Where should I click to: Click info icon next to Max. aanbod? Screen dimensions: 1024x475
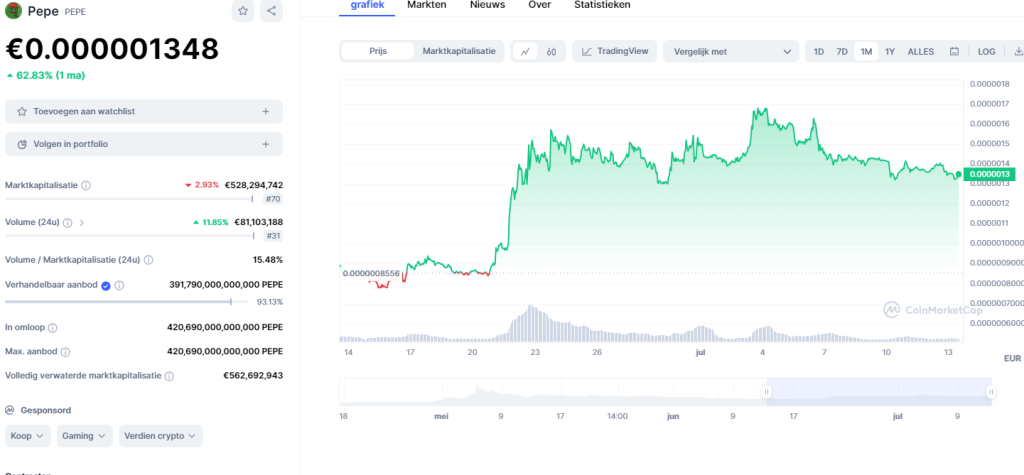click(x=65, y=352)
